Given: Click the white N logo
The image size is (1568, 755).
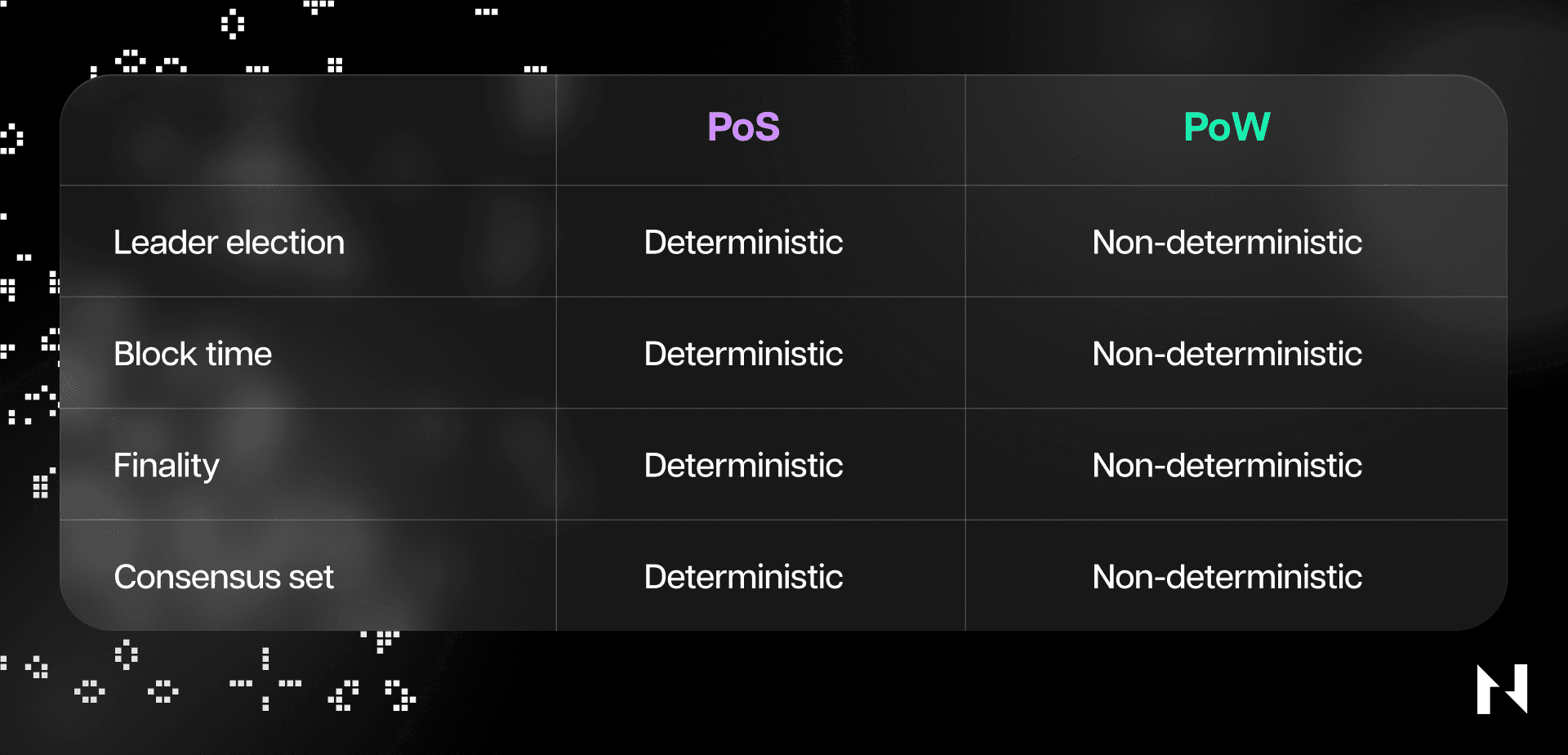Looking at the screenshot, I should click(1502, 689).
